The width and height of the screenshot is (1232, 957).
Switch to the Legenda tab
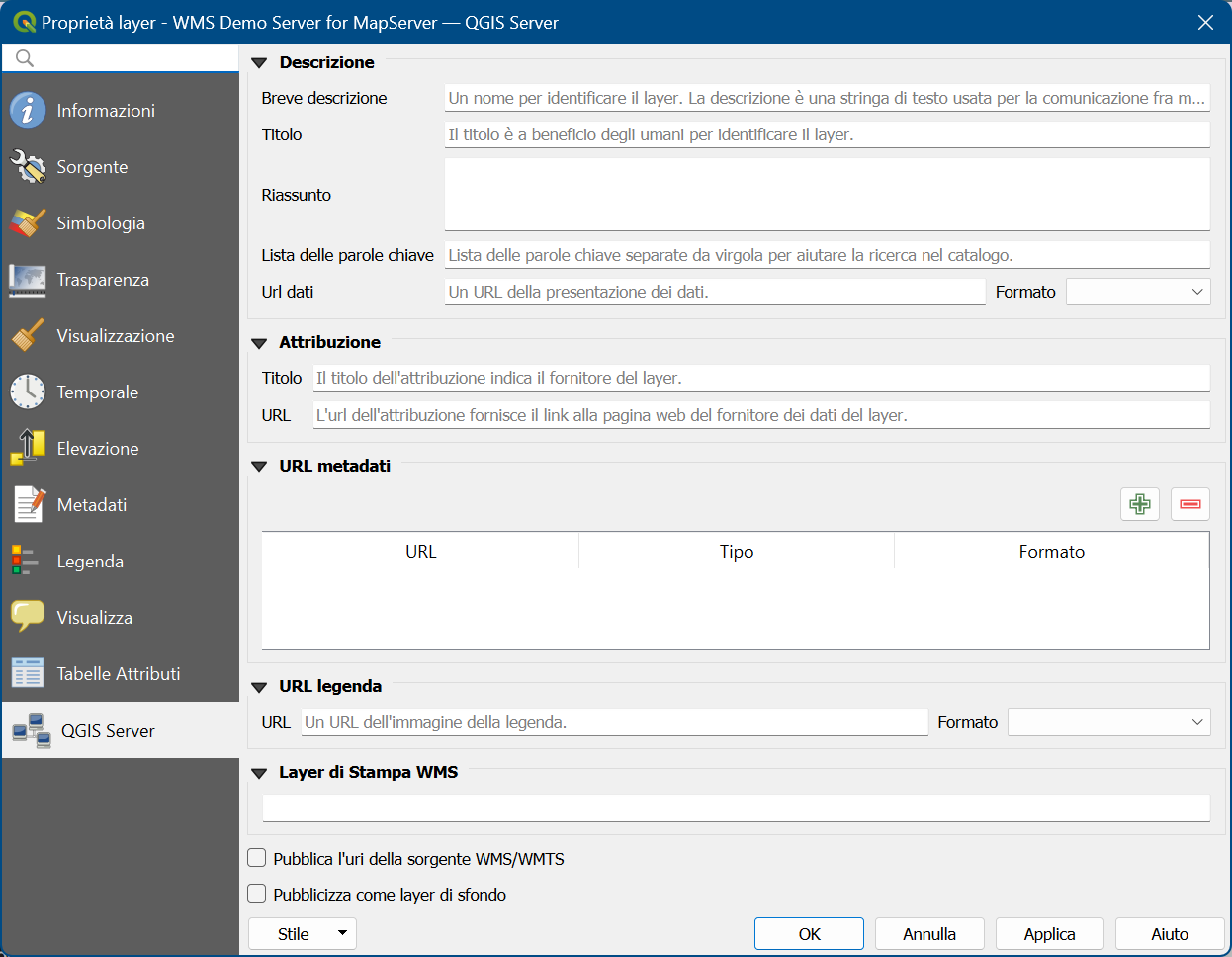(121, 561)
